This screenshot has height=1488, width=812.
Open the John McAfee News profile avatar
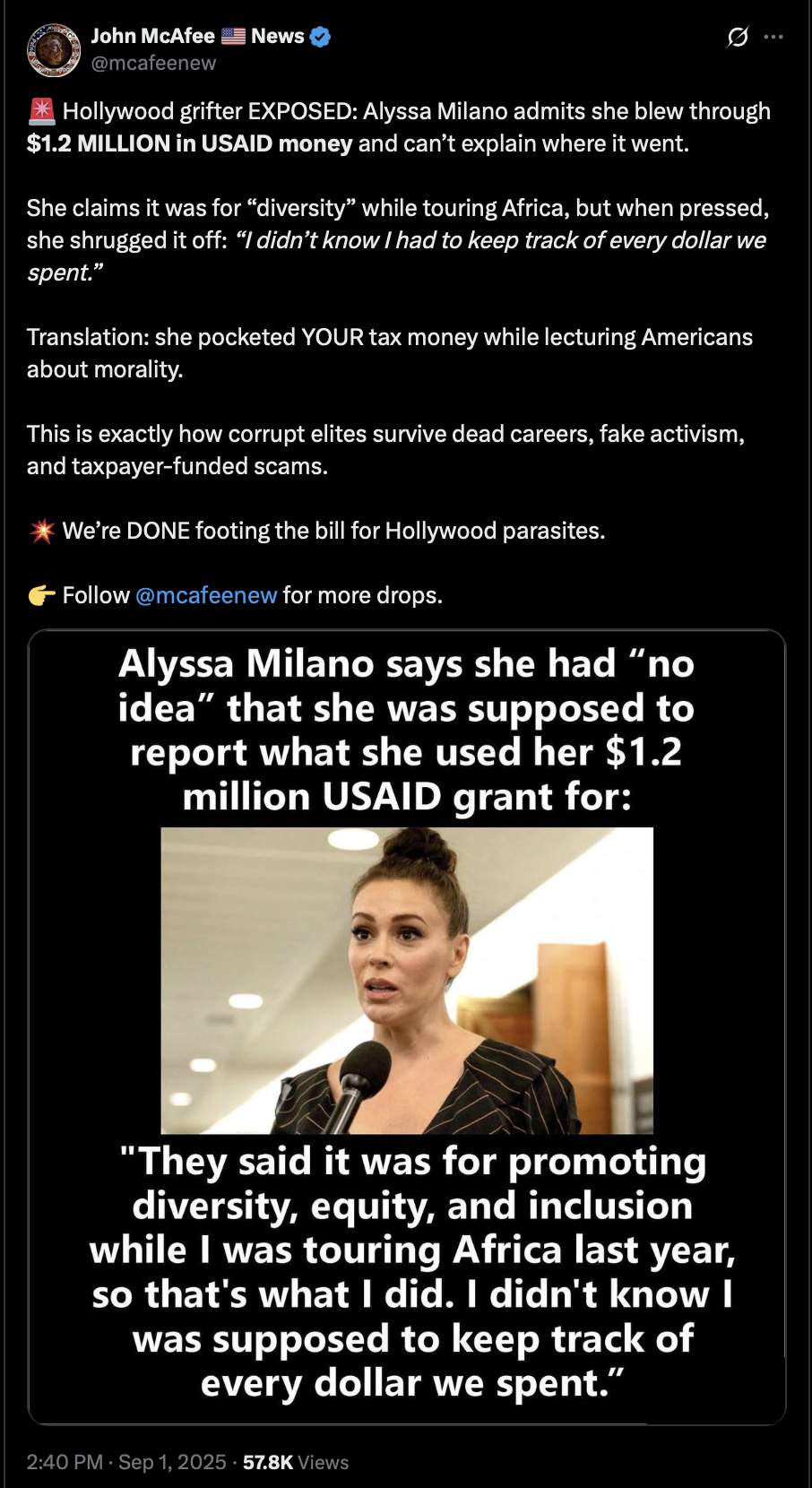(54, 49)
